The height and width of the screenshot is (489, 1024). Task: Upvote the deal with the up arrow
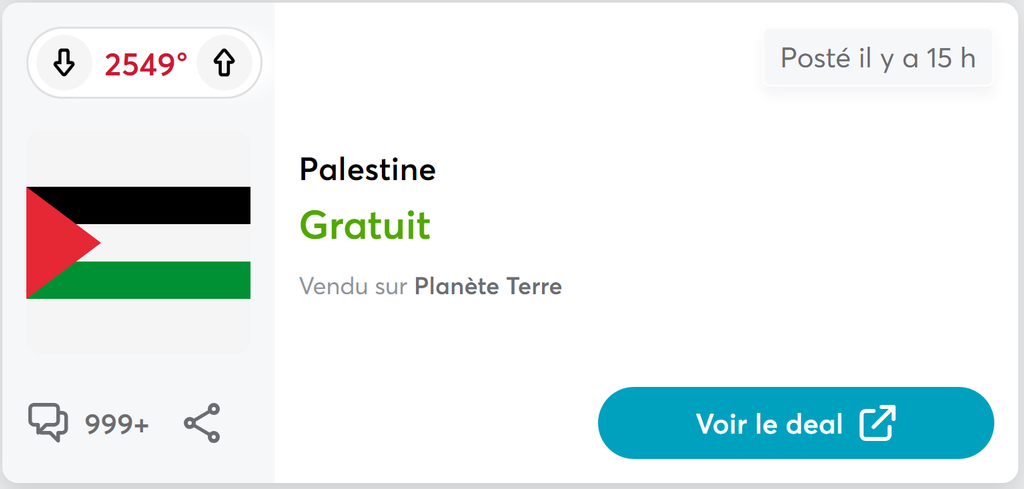point(224,64)
